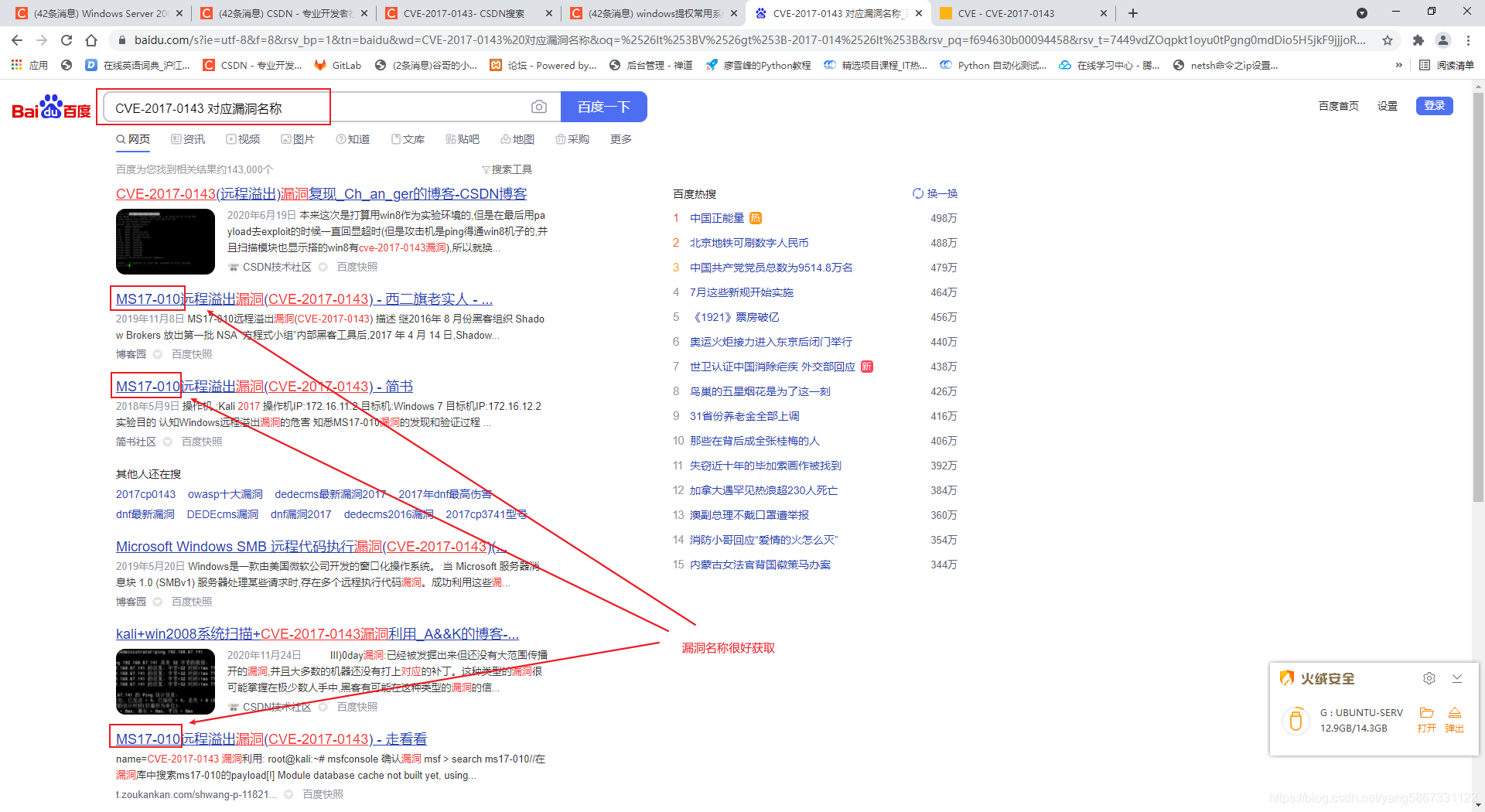Open the GitLab bookmark
The width and height of the screenshot is (1485, 812).
[338, 65]
